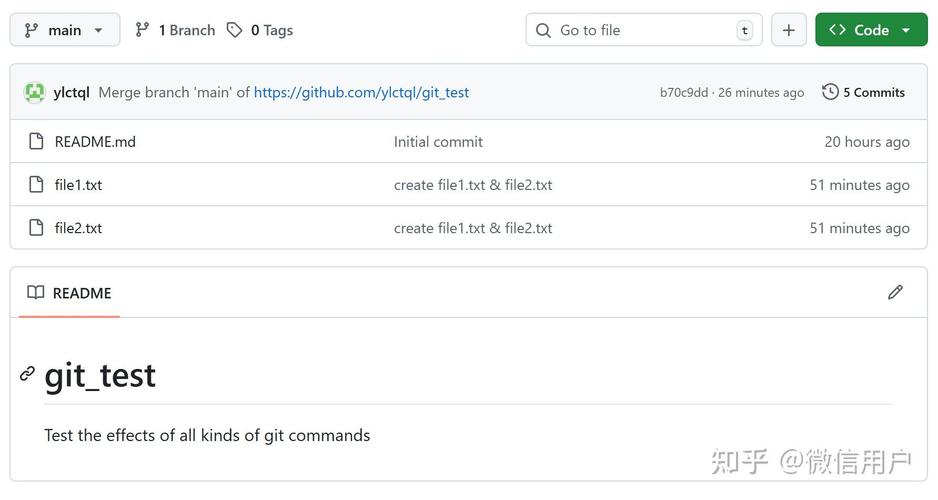This screenshot has width=938, height=500.
Task: Open the file2.txt row commit message
Action: (473, 228)
